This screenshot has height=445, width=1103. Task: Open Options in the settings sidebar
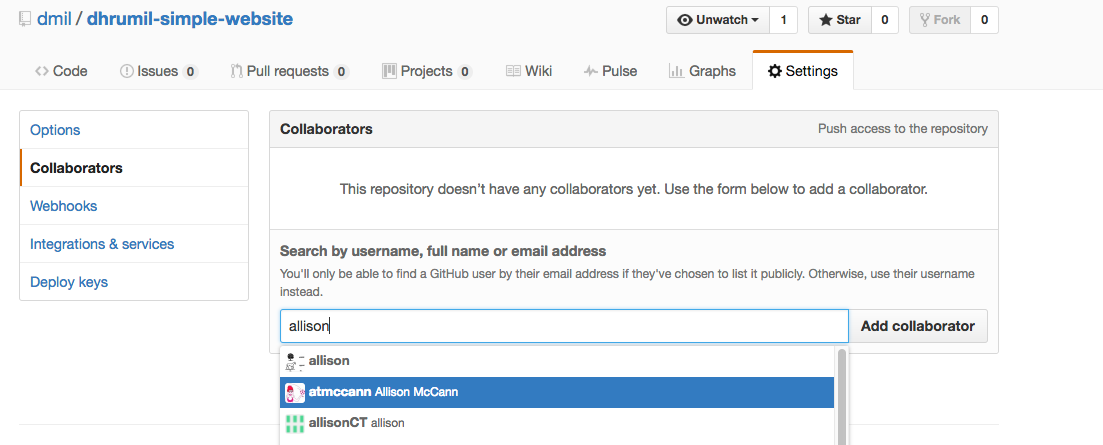pyautogui.click(x=134, y=130)
